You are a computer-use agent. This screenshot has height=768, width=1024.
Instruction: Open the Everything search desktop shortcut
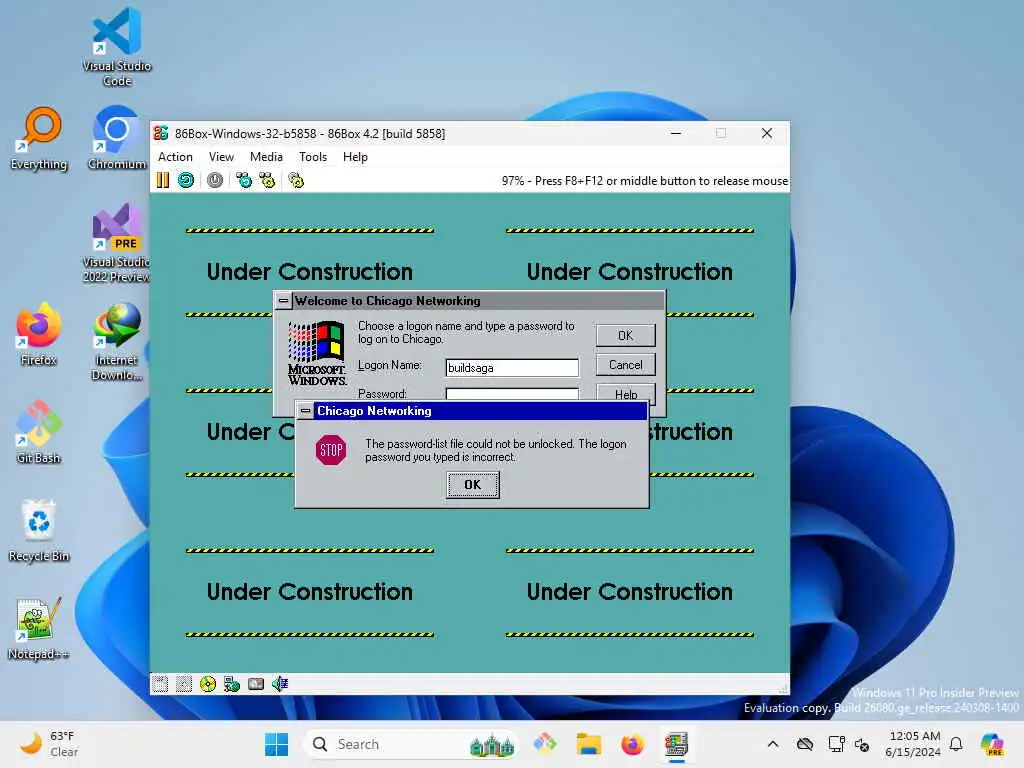pos(39,138)
